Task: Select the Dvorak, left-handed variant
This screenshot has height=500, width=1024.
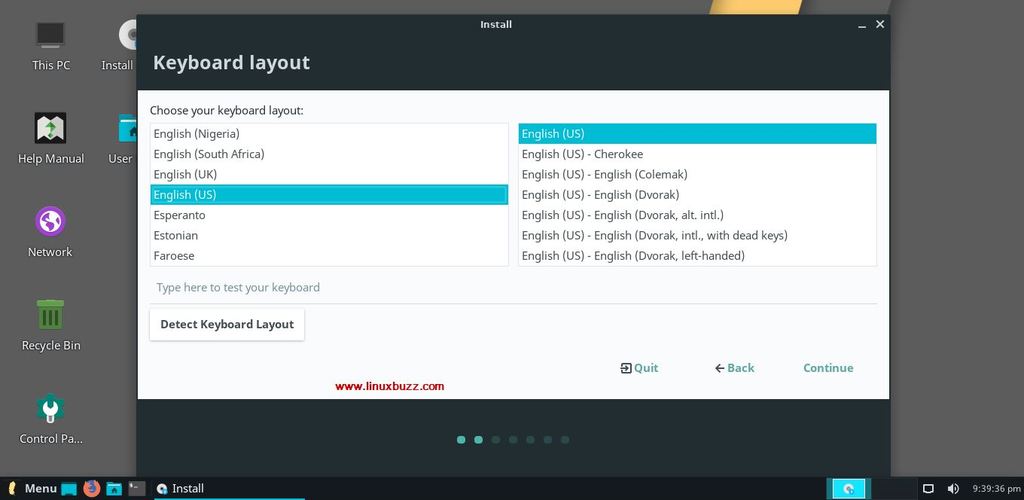Action: (x=697, y=255)
